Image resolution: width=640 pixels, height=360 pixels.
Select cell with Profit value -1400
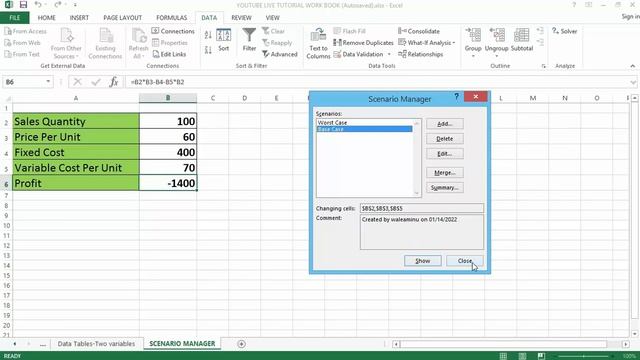[168, 183]
